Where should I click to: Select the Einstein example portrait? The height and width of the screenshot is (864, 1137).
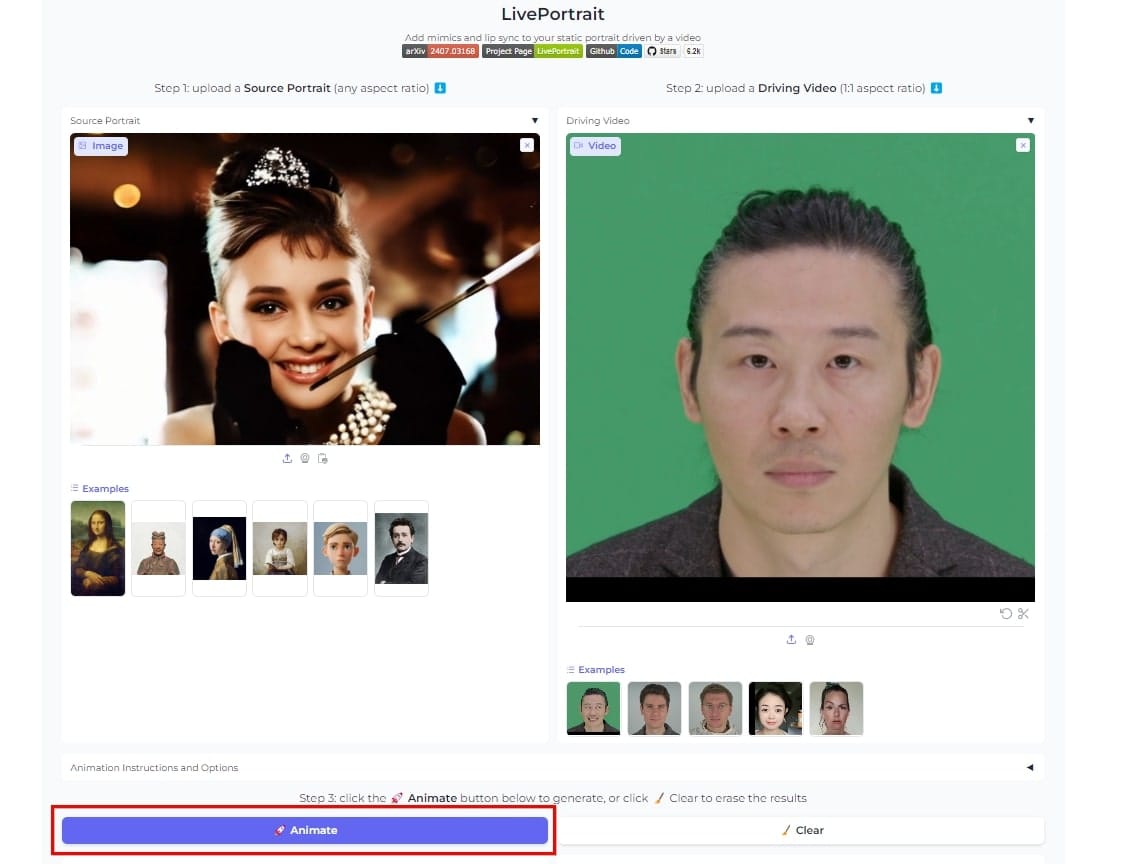tap(401, 548)
